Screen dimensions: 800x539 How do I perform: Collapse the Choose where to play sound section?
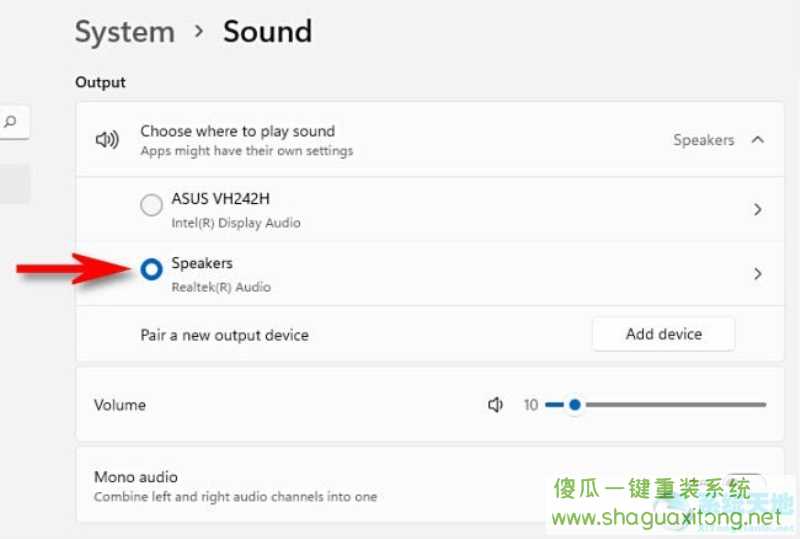click(x=758, y=139)
